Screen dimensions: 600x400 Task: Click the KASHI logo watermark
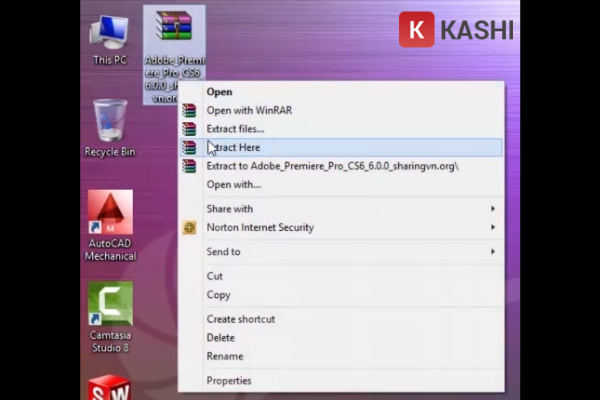click(456, 30)
